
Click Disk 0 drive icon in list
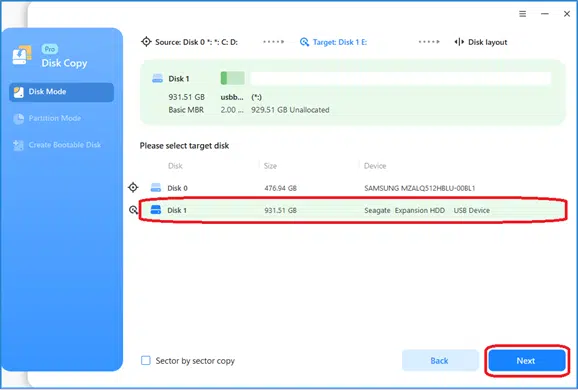(x=156, y=188)
